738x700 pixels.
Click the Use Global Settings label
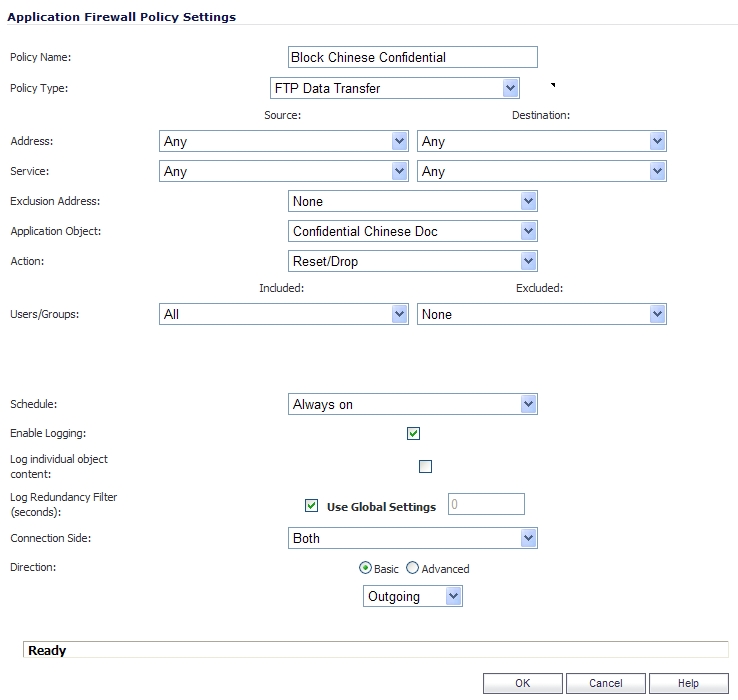[x=381, y=507]
